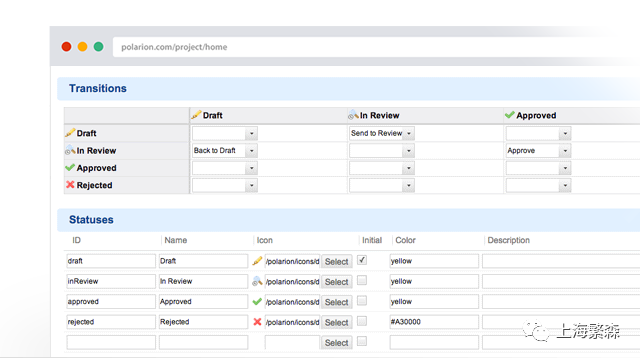
Task: Click Select button in the empty status row
Action: [x=336, y=342]
